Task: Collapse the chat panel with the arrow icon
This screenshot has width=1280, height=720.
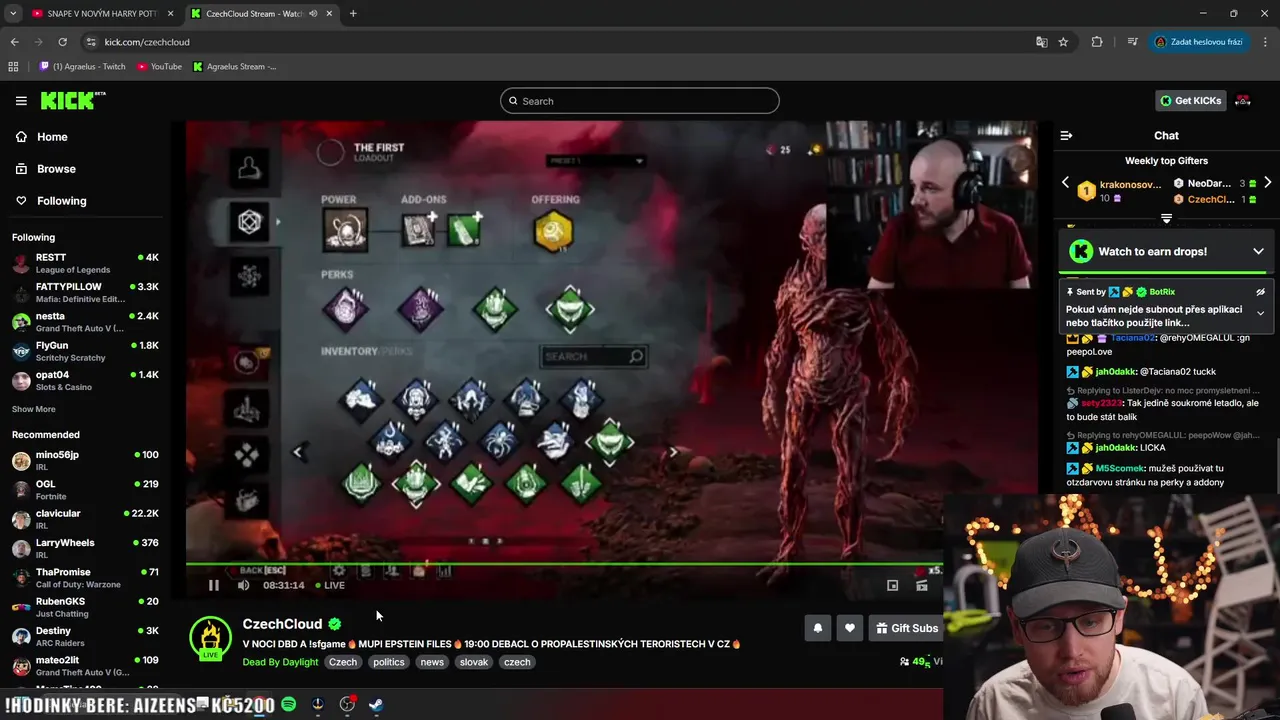Action: pyautogui.click(x=1066, y=135)
